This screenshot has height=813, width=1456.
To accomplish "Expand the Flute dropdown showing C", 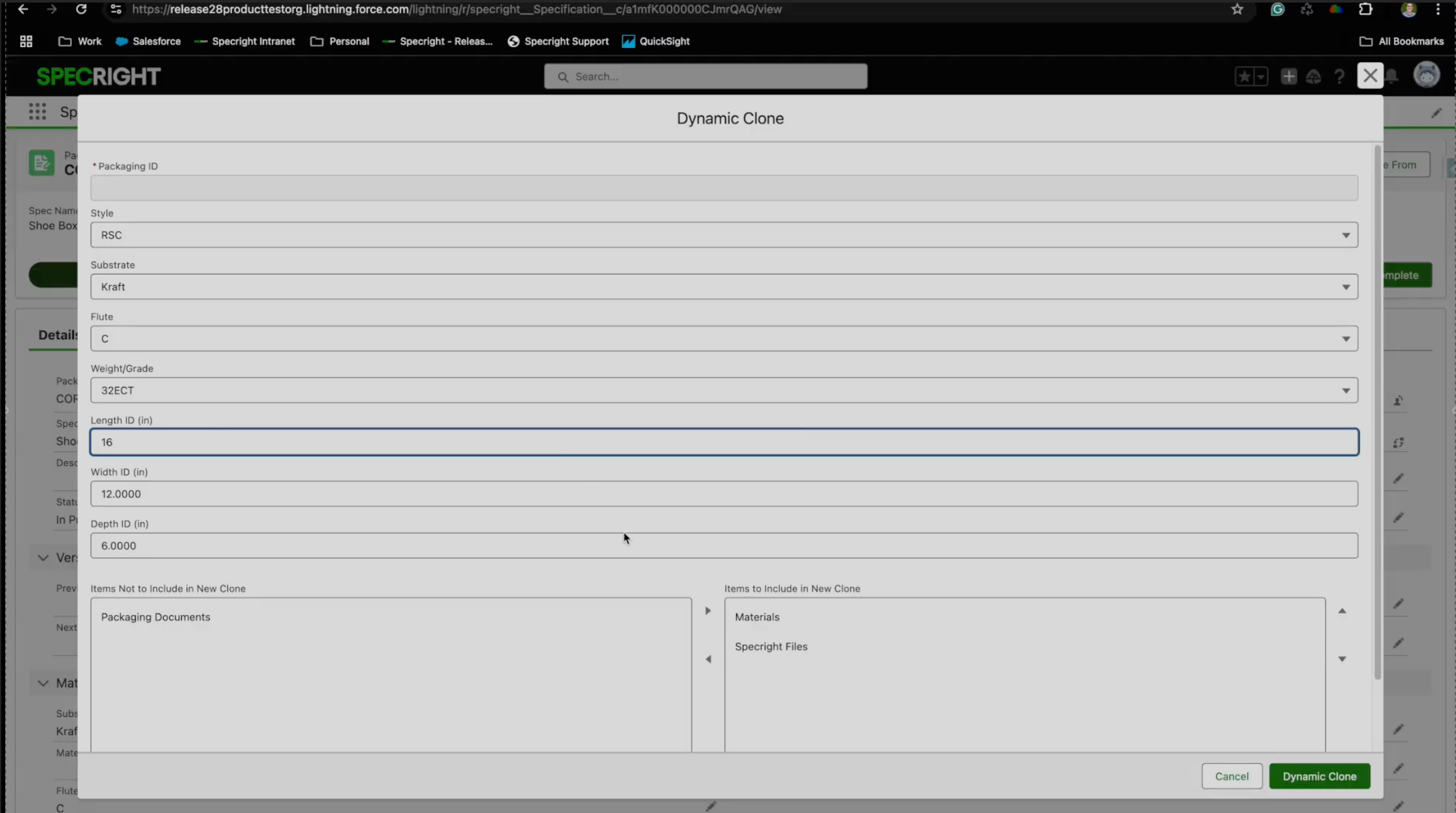I will tap(723, 339).
